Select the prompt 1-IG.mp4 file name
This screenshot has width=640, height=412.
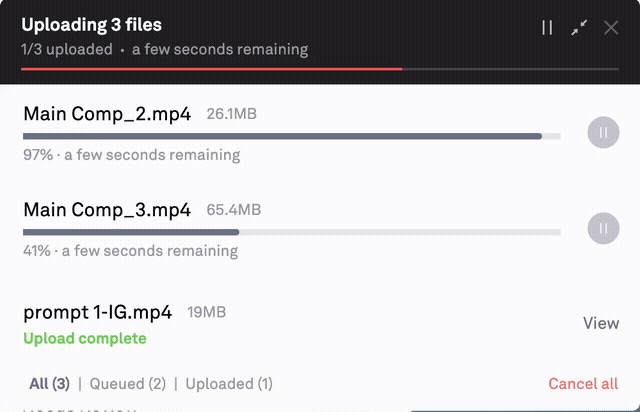(x=97, y=312)
